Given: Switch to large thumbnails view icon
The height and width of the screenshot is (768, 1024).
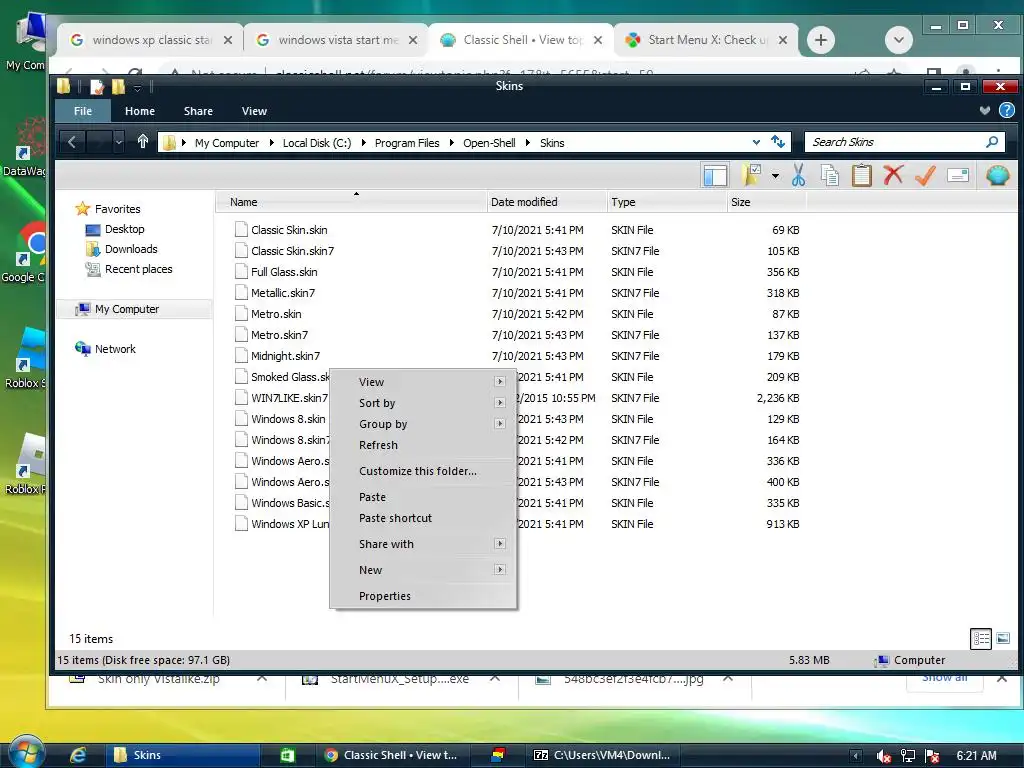Looking at the screenshot, I should pos(1003,638).
